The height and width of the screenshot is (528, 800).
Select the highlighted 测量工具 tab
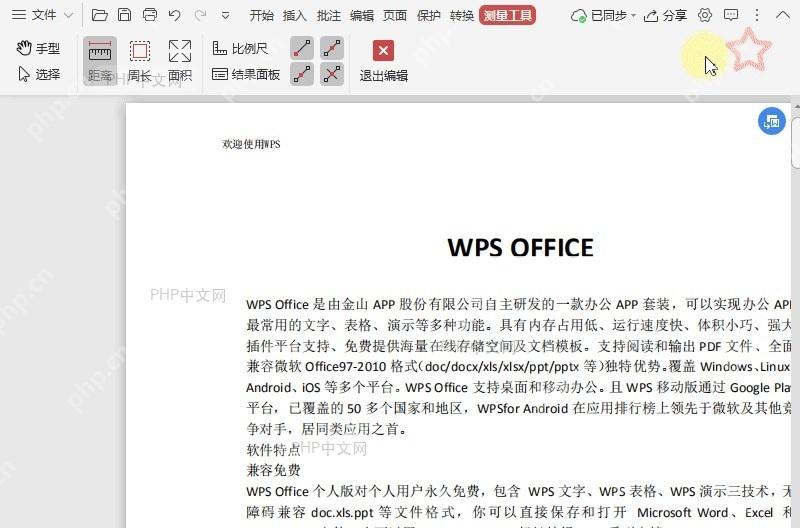click(508, 16)
